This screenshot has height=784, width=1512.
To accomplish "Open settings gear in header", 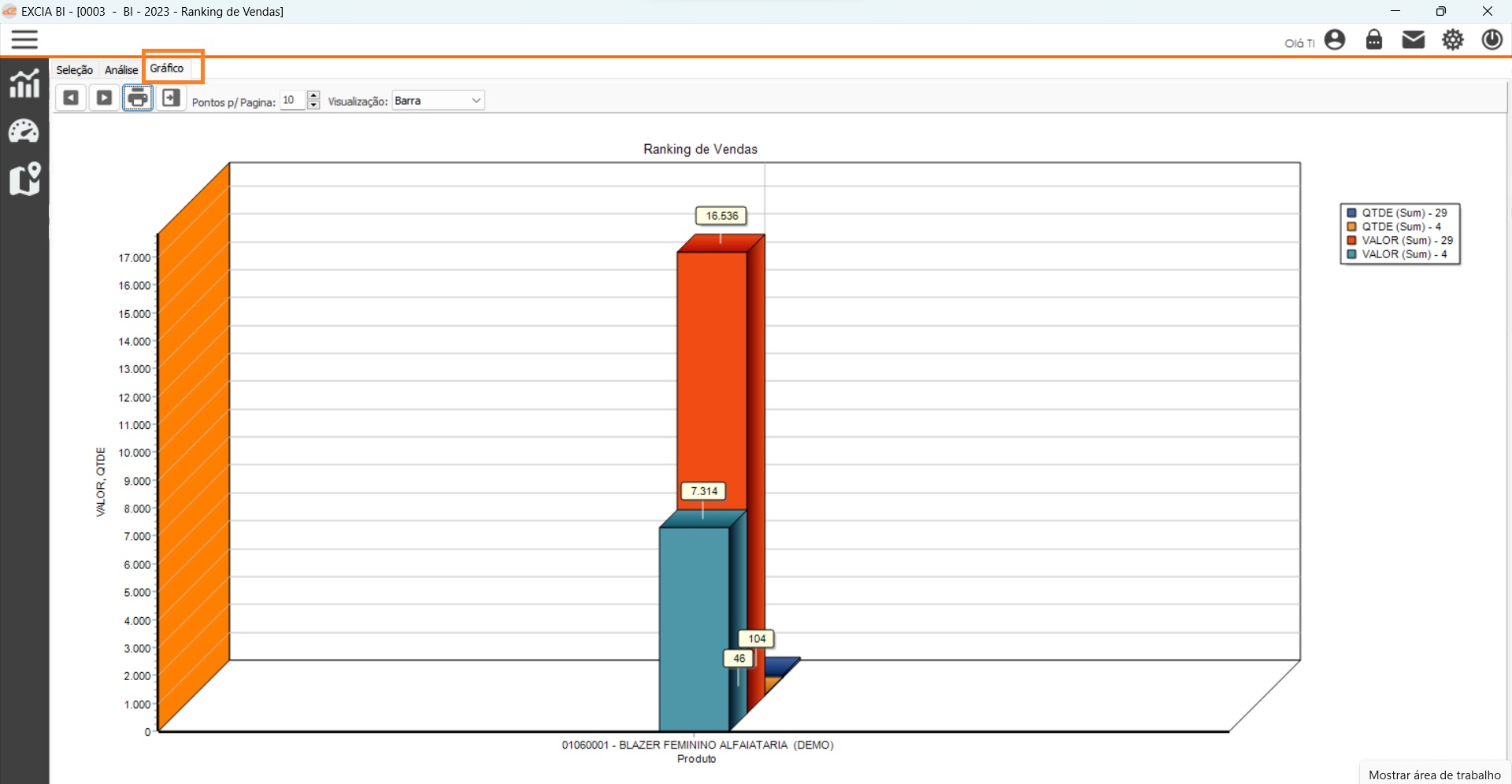I will coord(1453,40).
